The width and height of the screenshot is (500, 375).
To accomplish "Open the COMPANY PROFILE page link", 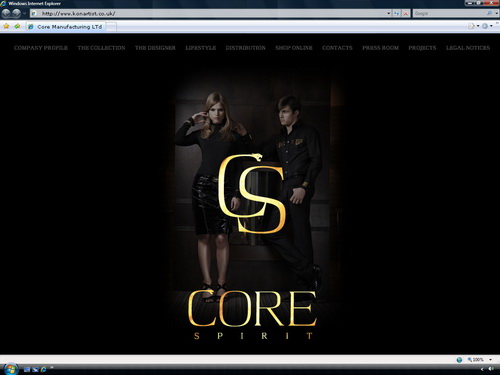I will (41, 48).
